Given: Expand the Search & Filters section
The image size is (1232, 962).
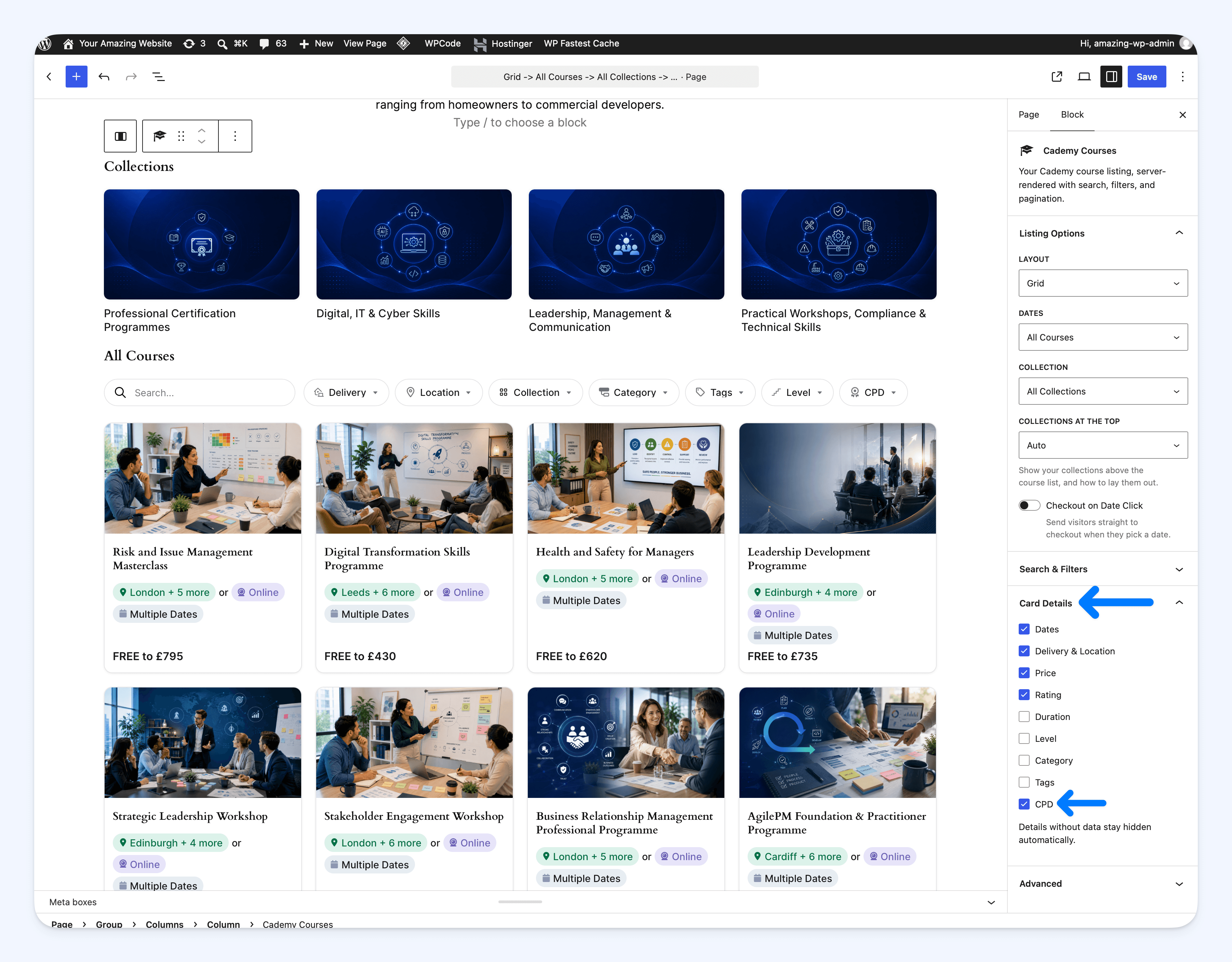Looking at the screenshot, I should point(1102,569).
